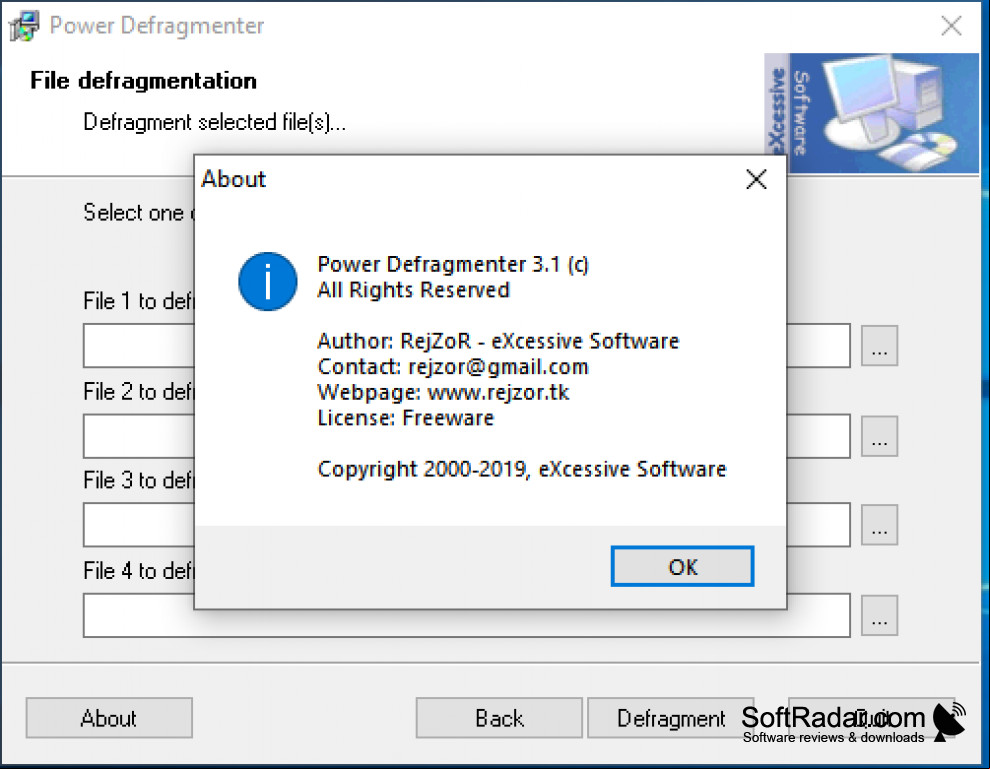Browse for File 2 using ellipsis button
This screenshot has height=769, width=990.
click(880, 436)
